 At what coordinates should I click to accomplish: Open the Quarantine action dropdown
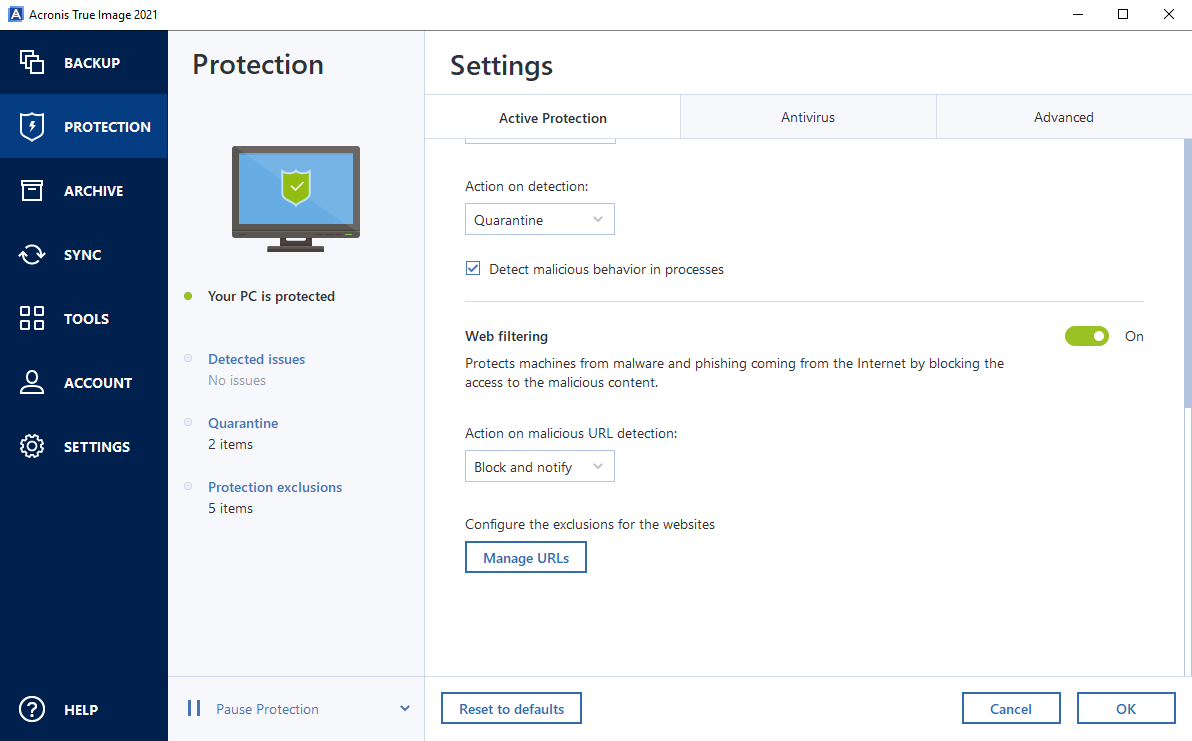click(x=540, y=220)
